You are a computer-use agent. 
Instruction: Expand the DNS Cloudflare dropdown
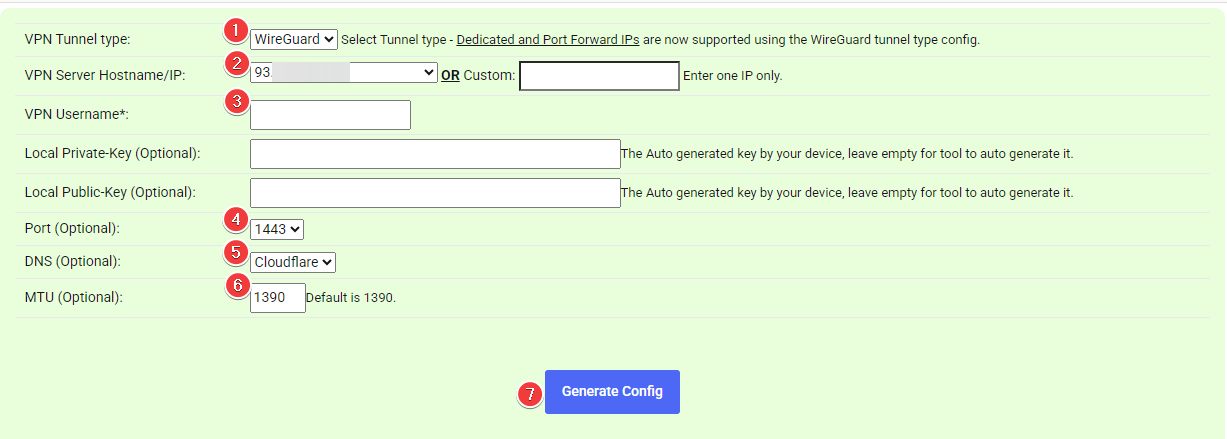coord(293,262)
